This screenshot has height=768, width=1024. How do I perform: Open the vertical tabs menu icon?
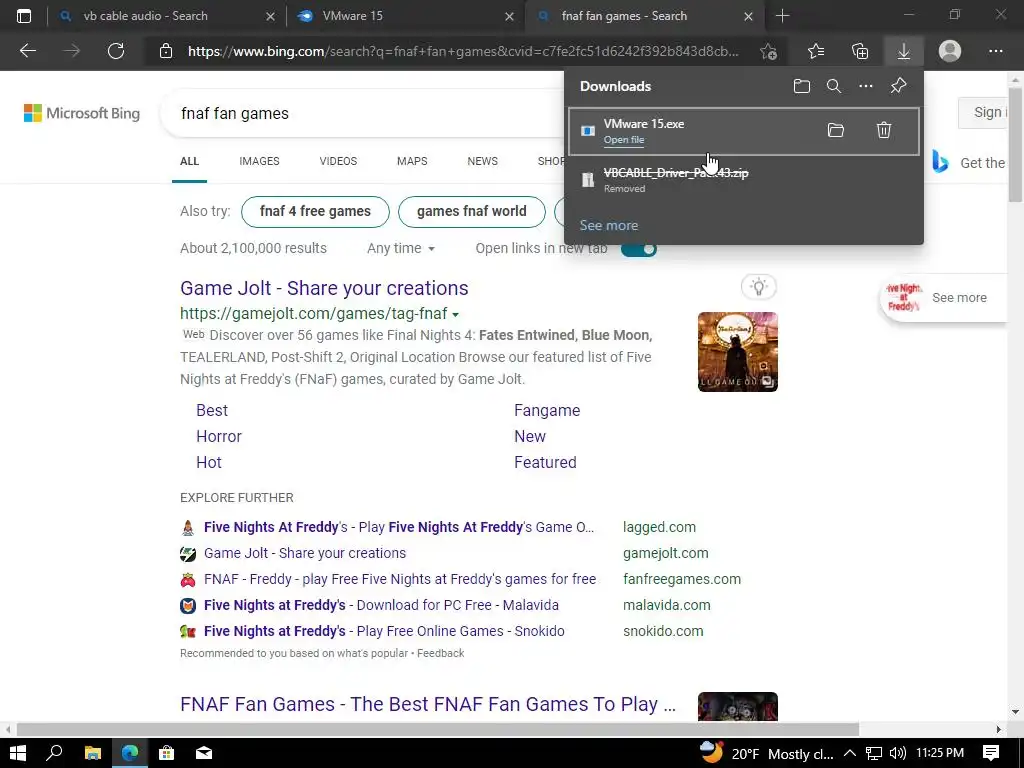(24, 16)
